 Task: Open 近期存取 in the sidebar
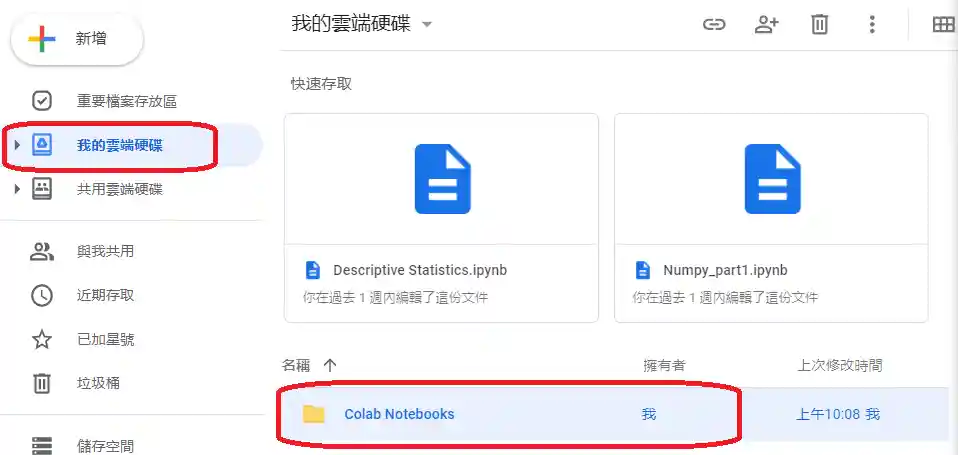(105, 296)
